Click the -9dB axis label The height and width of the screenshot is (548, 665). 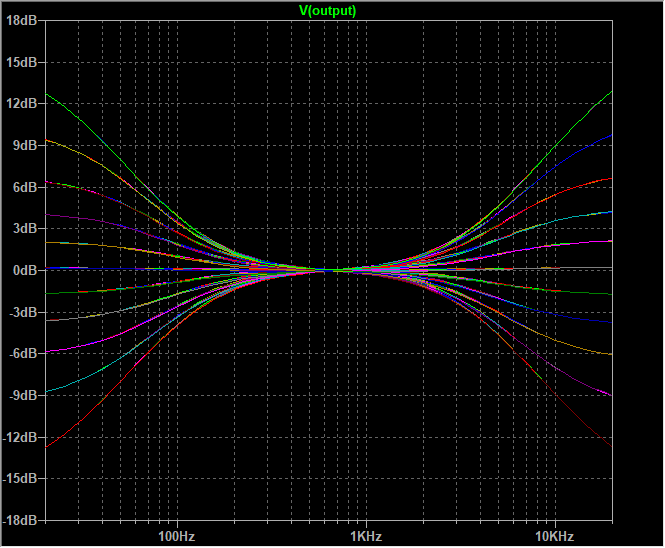[23, 395]
